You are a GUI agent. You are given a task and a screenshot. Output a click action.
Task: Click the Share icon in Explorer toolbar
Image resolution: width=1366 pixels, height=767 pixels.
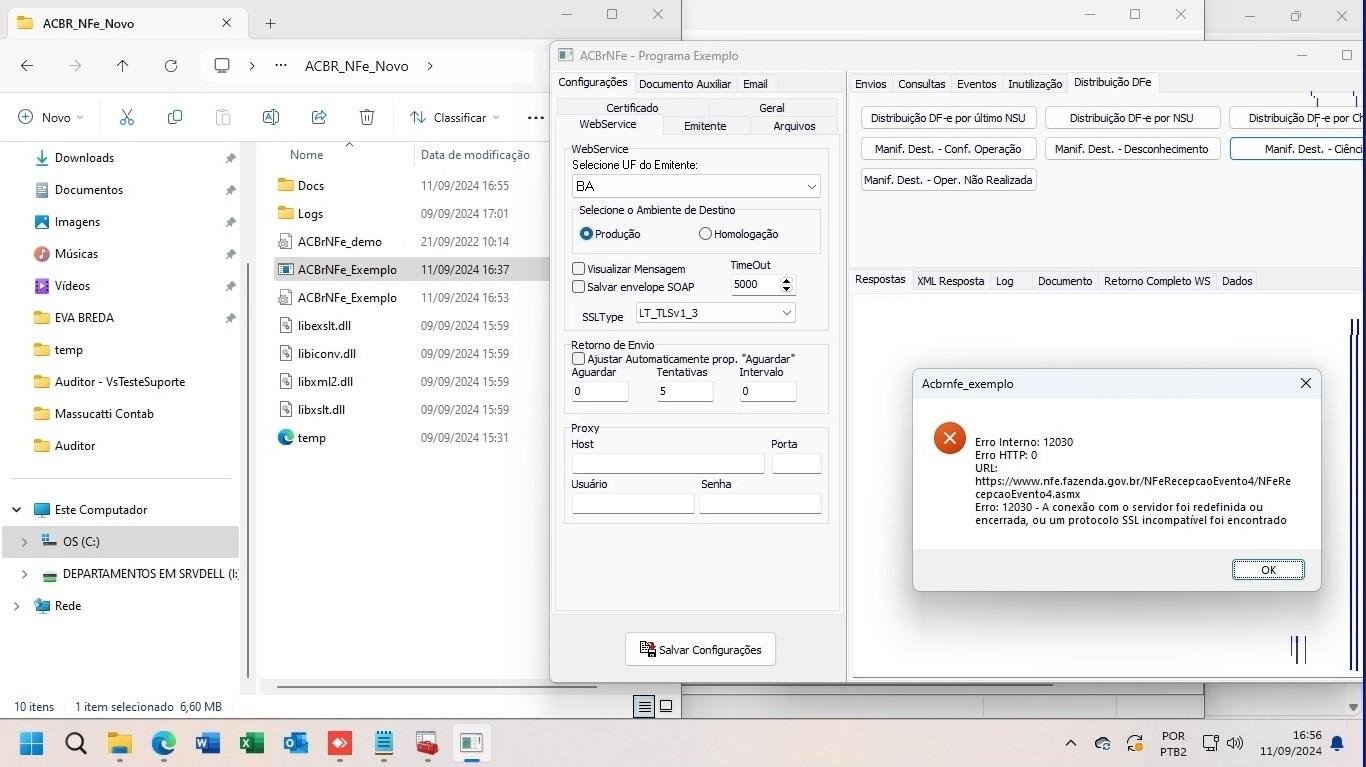click(x=319, y=117)
